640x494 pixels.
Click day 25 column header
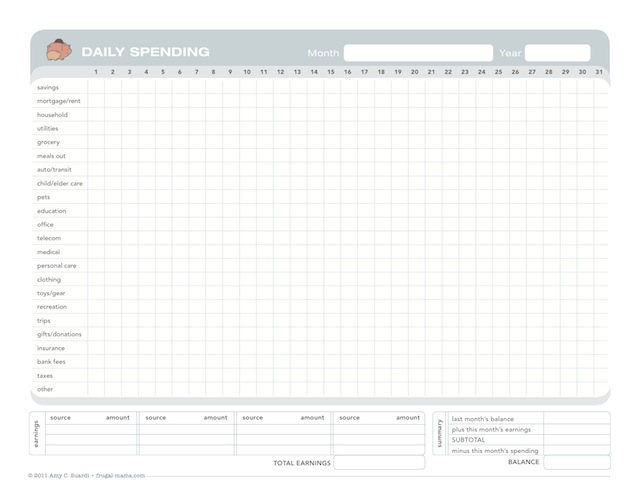(498, 72)
